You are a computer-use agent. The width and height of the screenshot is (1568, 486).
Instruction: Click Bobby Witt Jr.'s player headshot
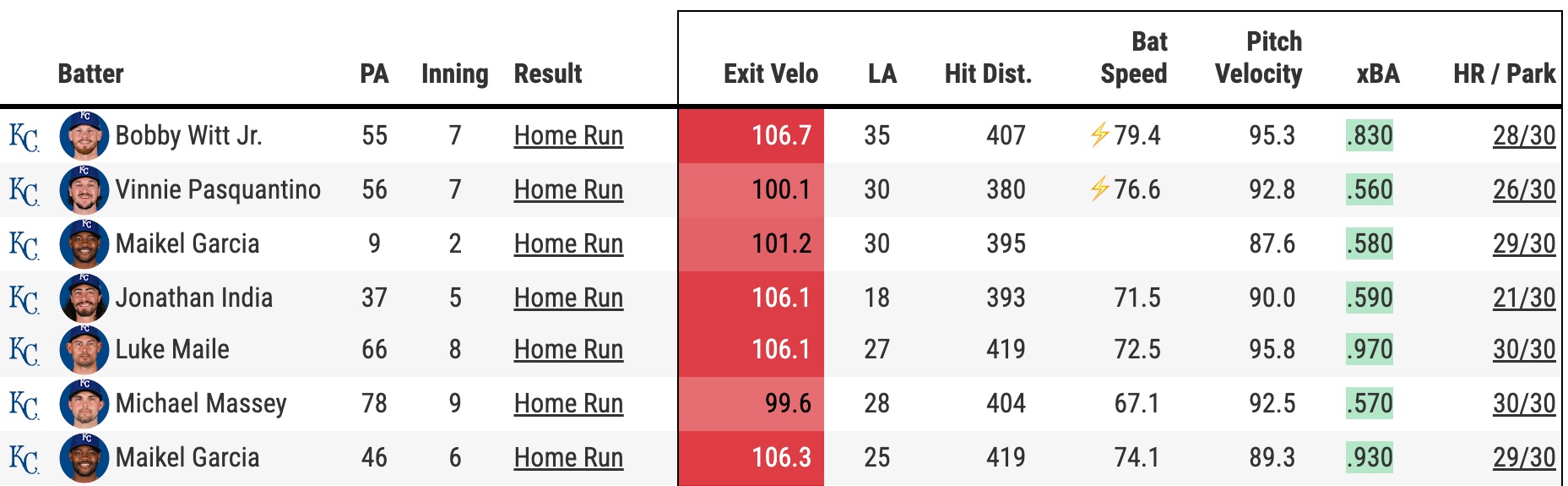coord(84,136)
